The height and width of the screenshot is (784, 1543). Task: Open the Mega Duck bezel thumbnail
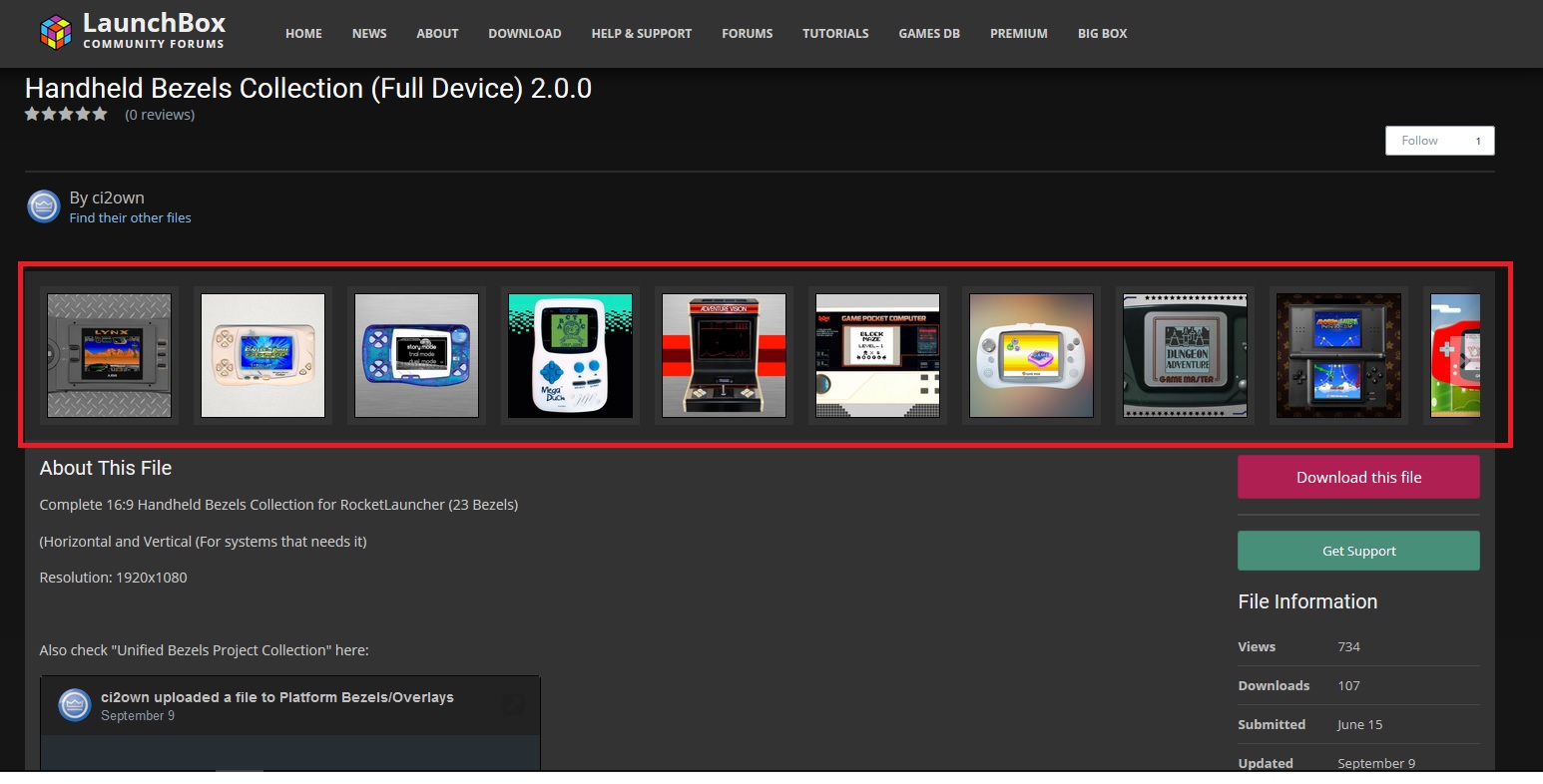pyautogui.click(x=570, y=355)
